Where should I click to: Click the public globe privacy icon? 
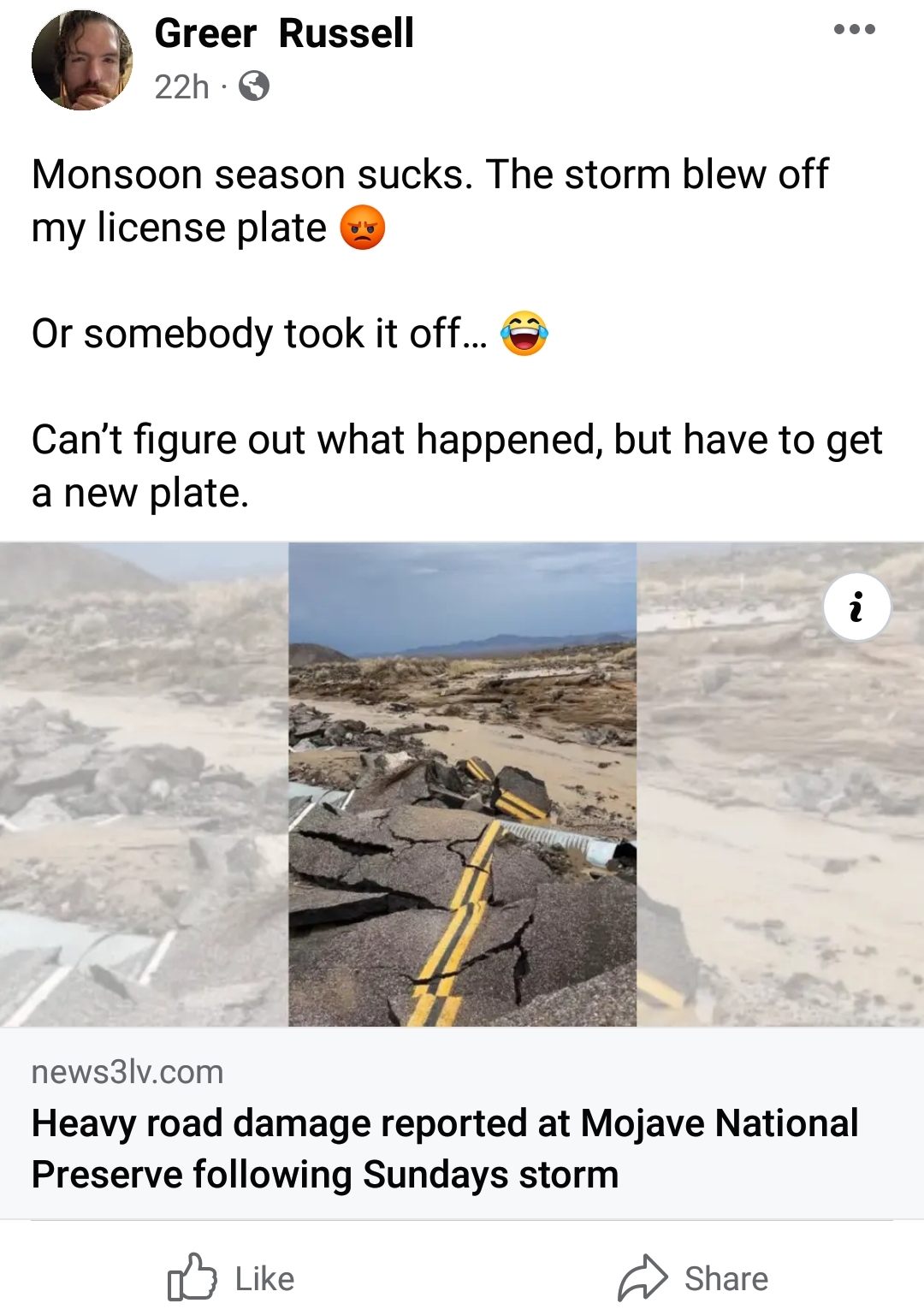coord(254,86)
